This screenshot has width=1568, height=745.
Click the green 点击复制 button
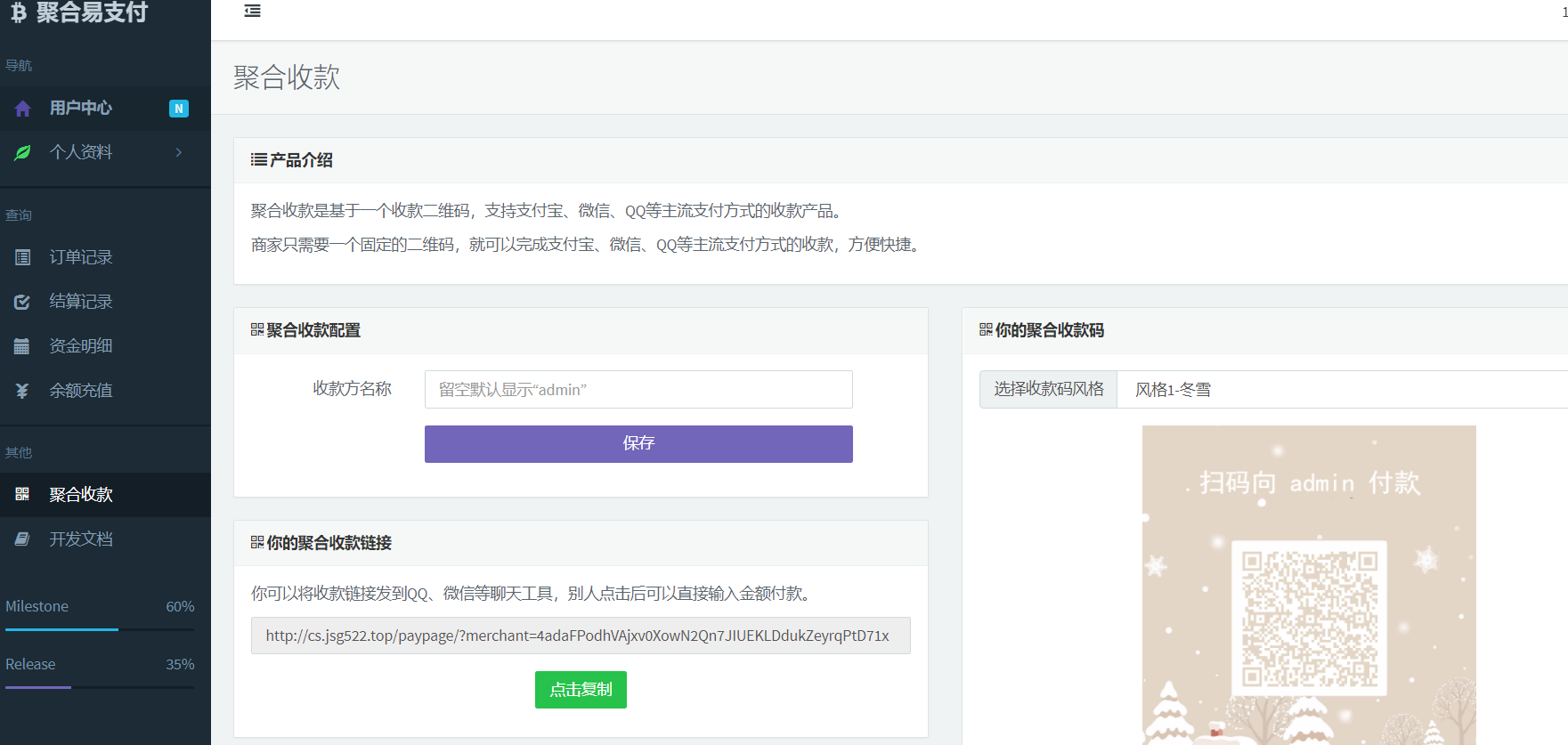click(x=581, y=690)
